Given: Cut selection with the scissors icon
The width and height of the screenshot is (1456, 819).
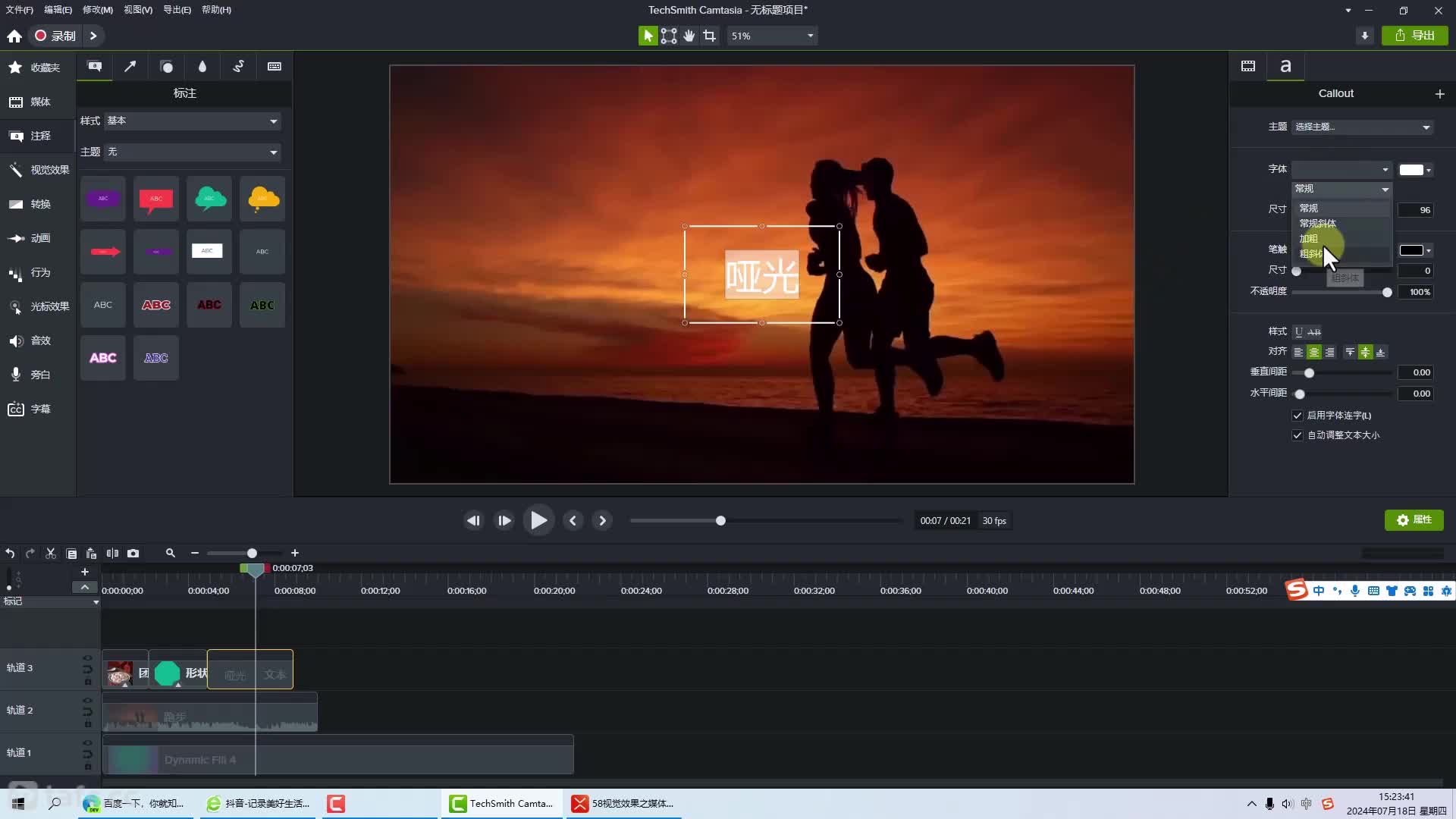Looking at the screenshot, I should pyautogui.click(x=51, y=554).
